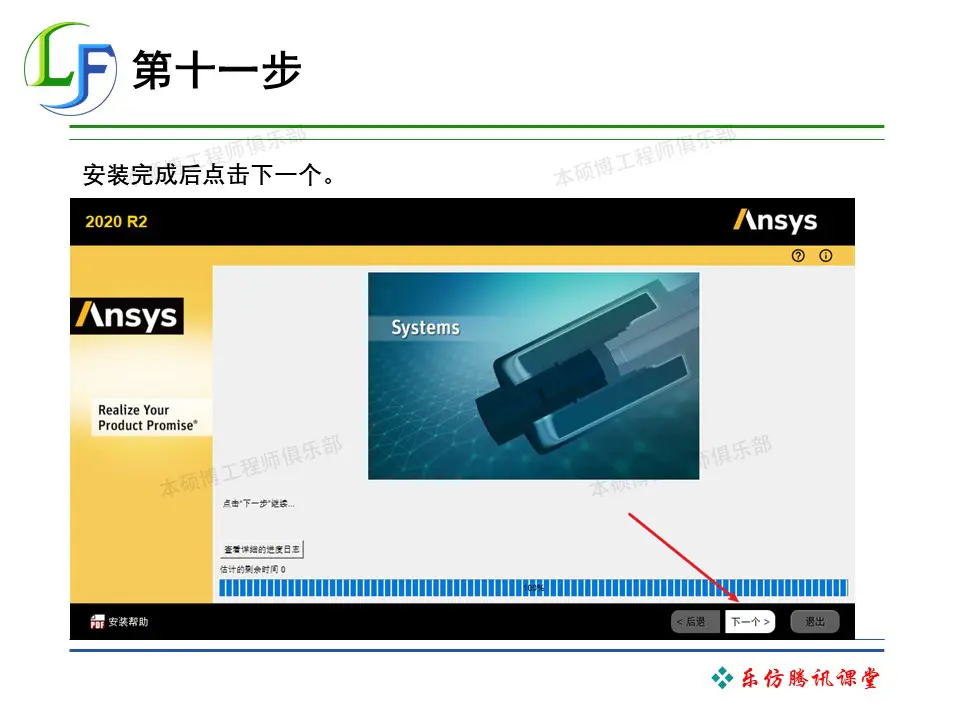Screen dimensions: 960x720
Task: Click the Realize Your Product Promise text
Action: [148, 418]
